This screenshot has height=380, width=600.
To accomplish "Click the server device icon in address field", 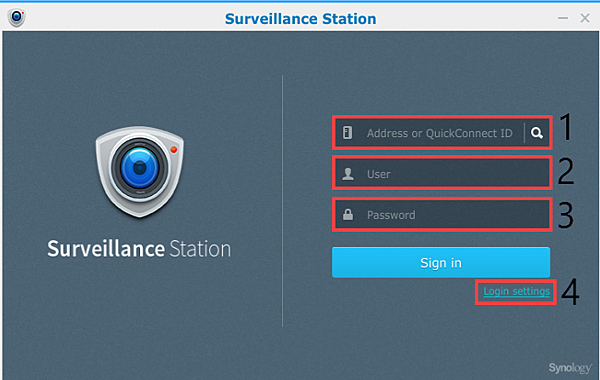I will click(347, 132).
